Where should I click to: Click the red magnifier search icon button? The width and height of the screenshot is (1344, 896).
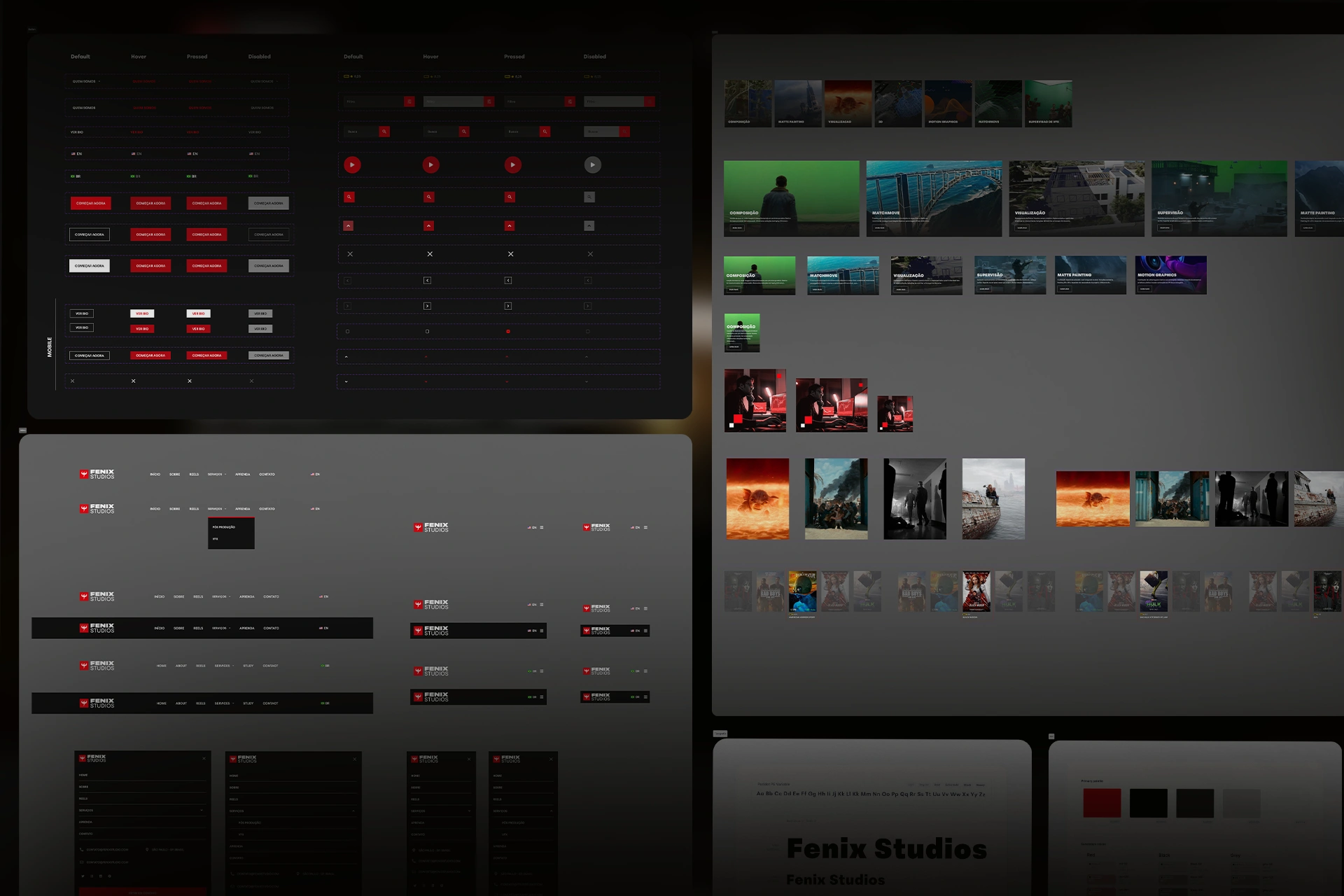tap(349, 197)
